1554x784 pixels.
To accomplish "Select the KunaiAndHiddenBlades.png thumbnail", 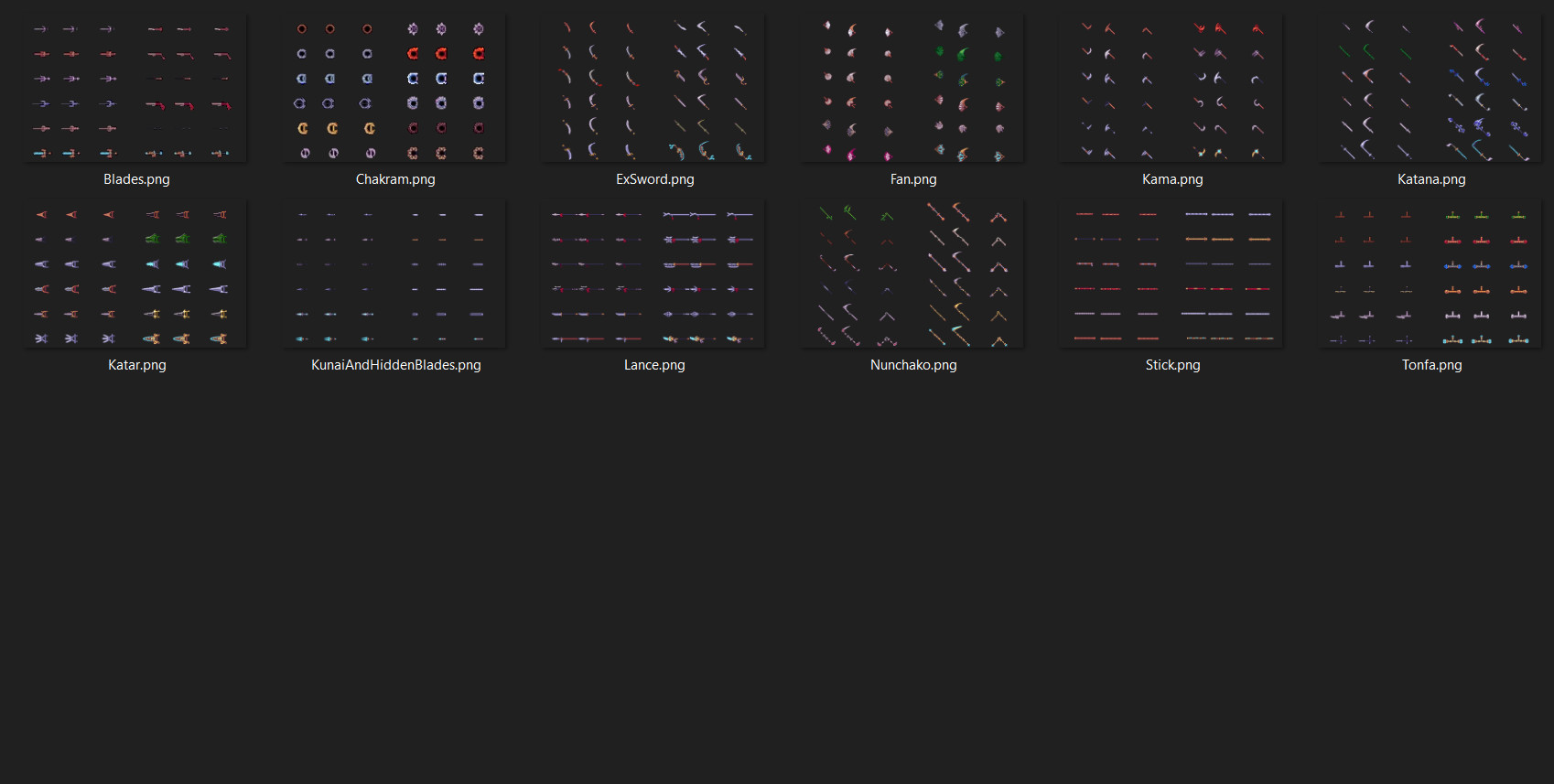I will click(x=395, y=274).
